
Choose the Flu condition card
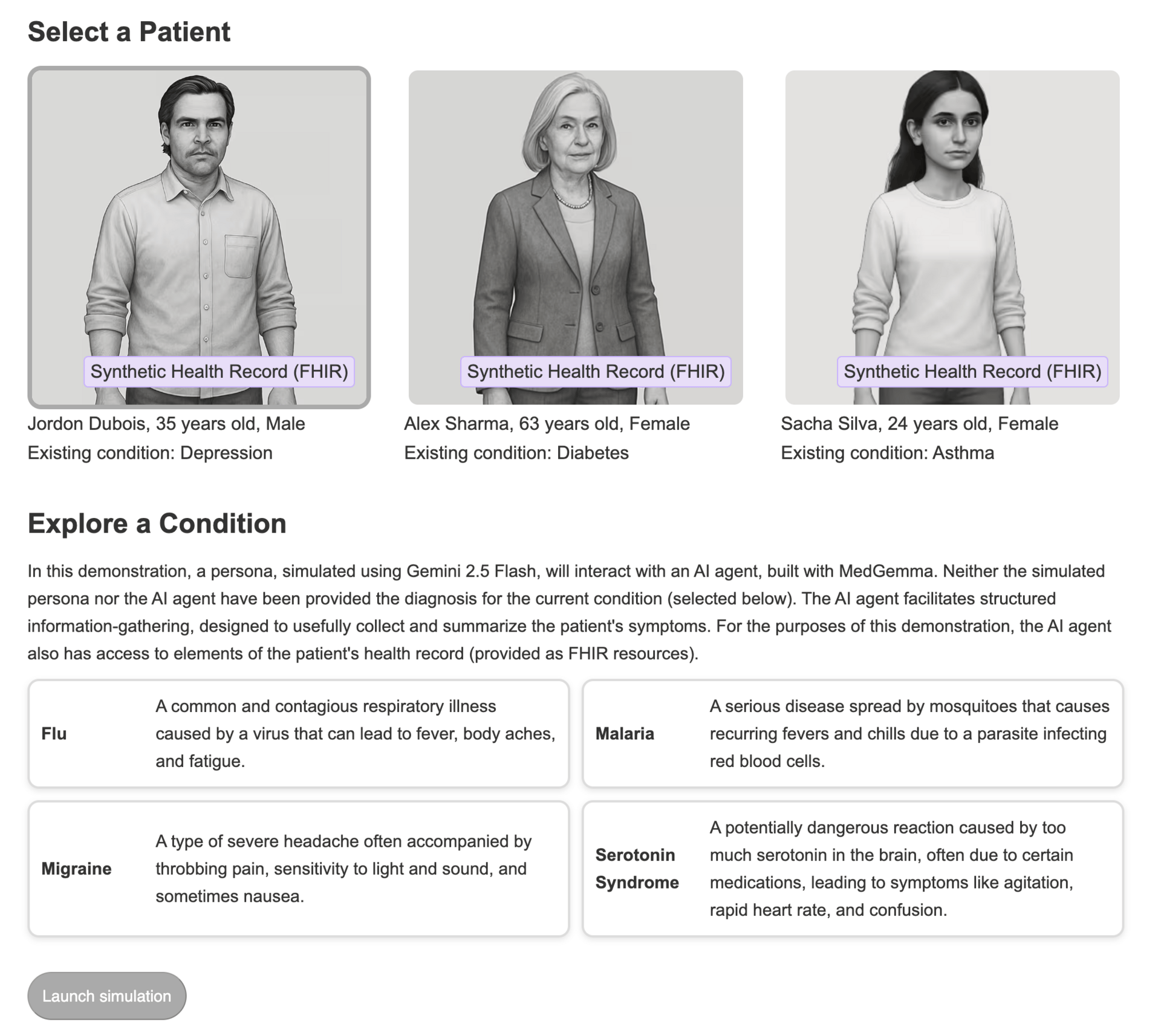click(299, 733)
